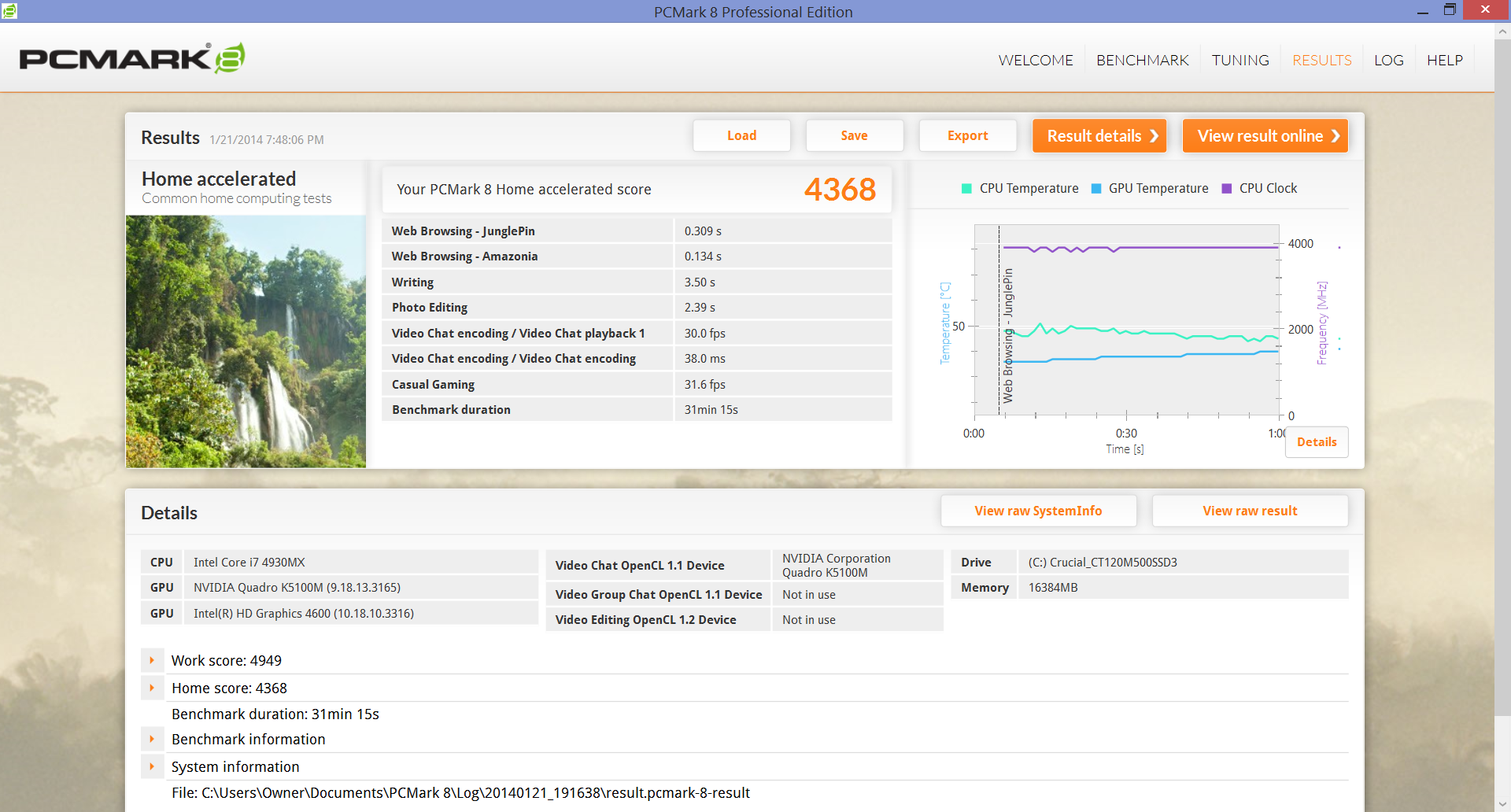Click the PCMark 8 logo
1511x812 pixels.
(132, 58)
